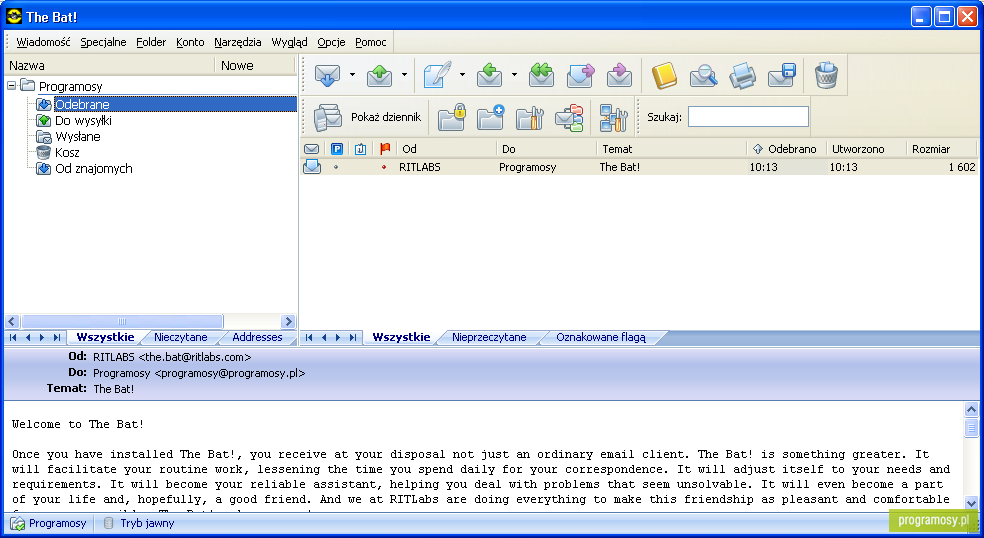Screen dimensions: 984x538
Task: Sort messages by Odebrano column
Action: pos(786,149)
